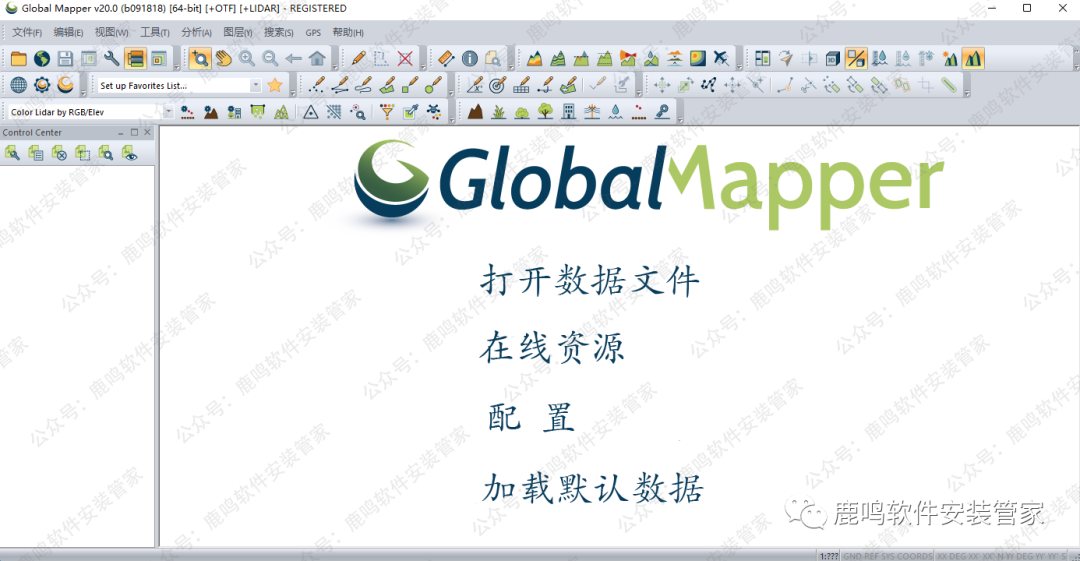The height and width of the screenshot is (561, 1080).
Task: Close the Control Center panel
Action: tap(148, 132)
